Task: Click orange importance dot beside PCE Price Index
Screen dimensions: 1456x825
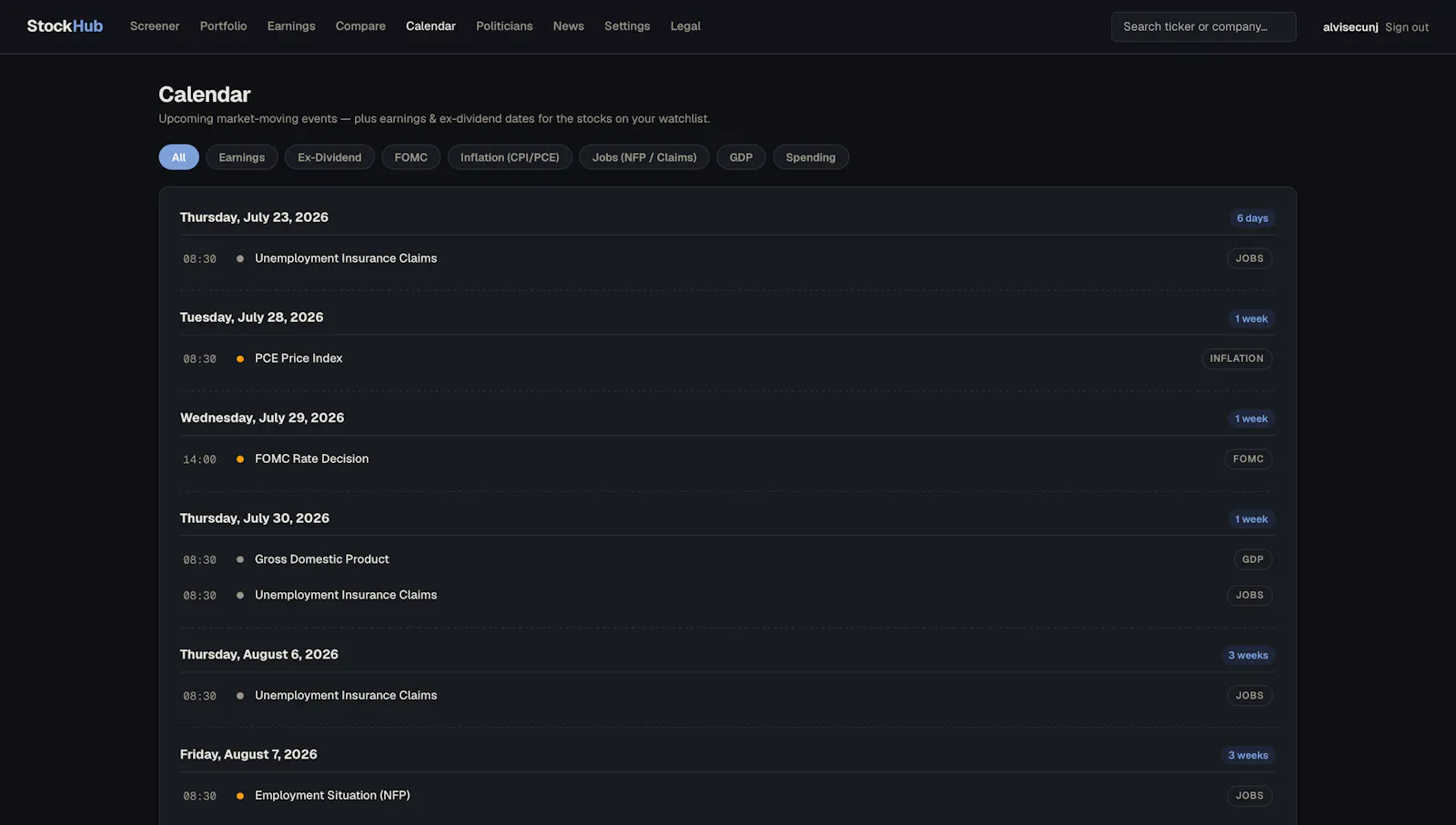Action: pos(240,359)
